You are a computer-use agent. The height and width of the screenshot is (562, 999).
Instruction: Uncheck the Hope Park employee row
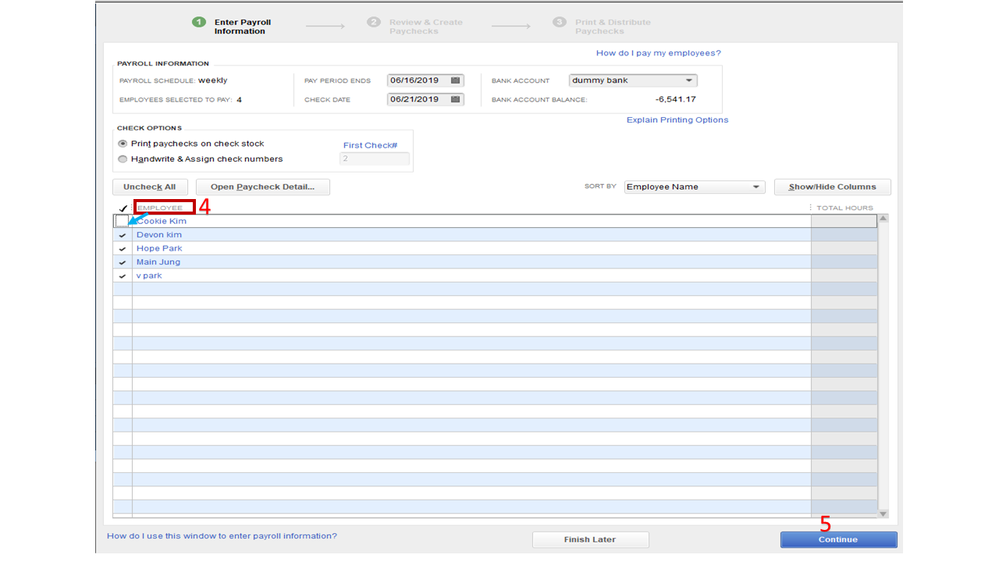click(123, 249)
